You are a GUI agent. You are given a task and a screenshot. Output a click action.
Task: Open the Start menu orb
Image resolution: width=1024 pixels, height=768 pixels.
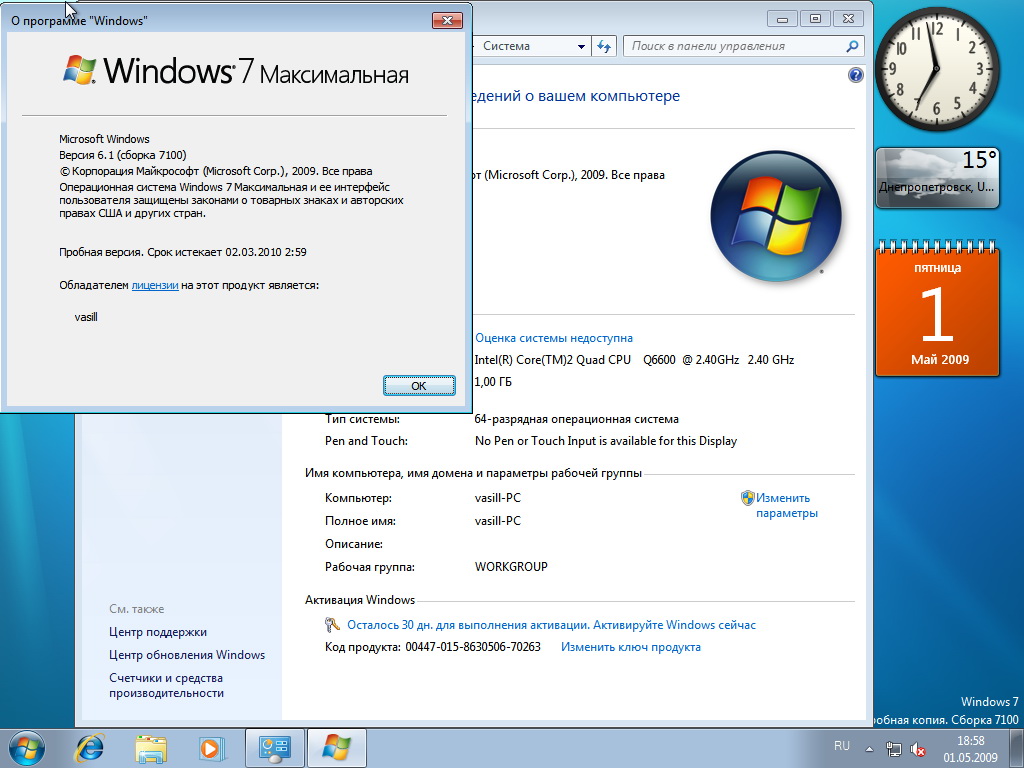tap(27, 748)
